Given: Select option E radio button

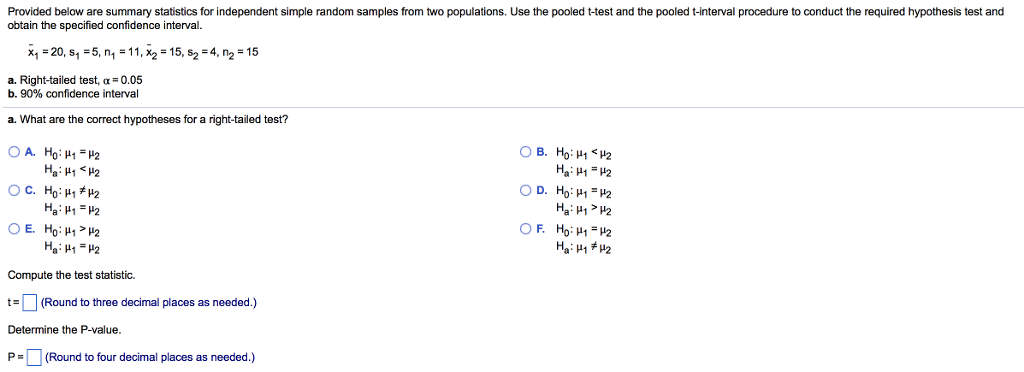Looking at the screenshot, I should click(x=15, y=229).
